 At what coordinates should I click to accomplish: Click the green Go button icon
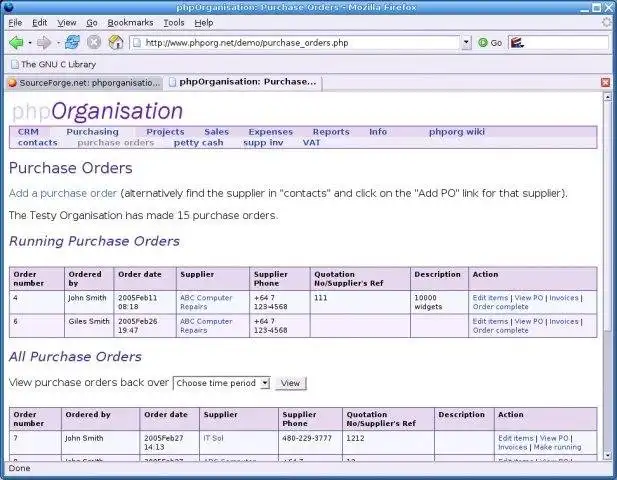[x=482, y=42]
